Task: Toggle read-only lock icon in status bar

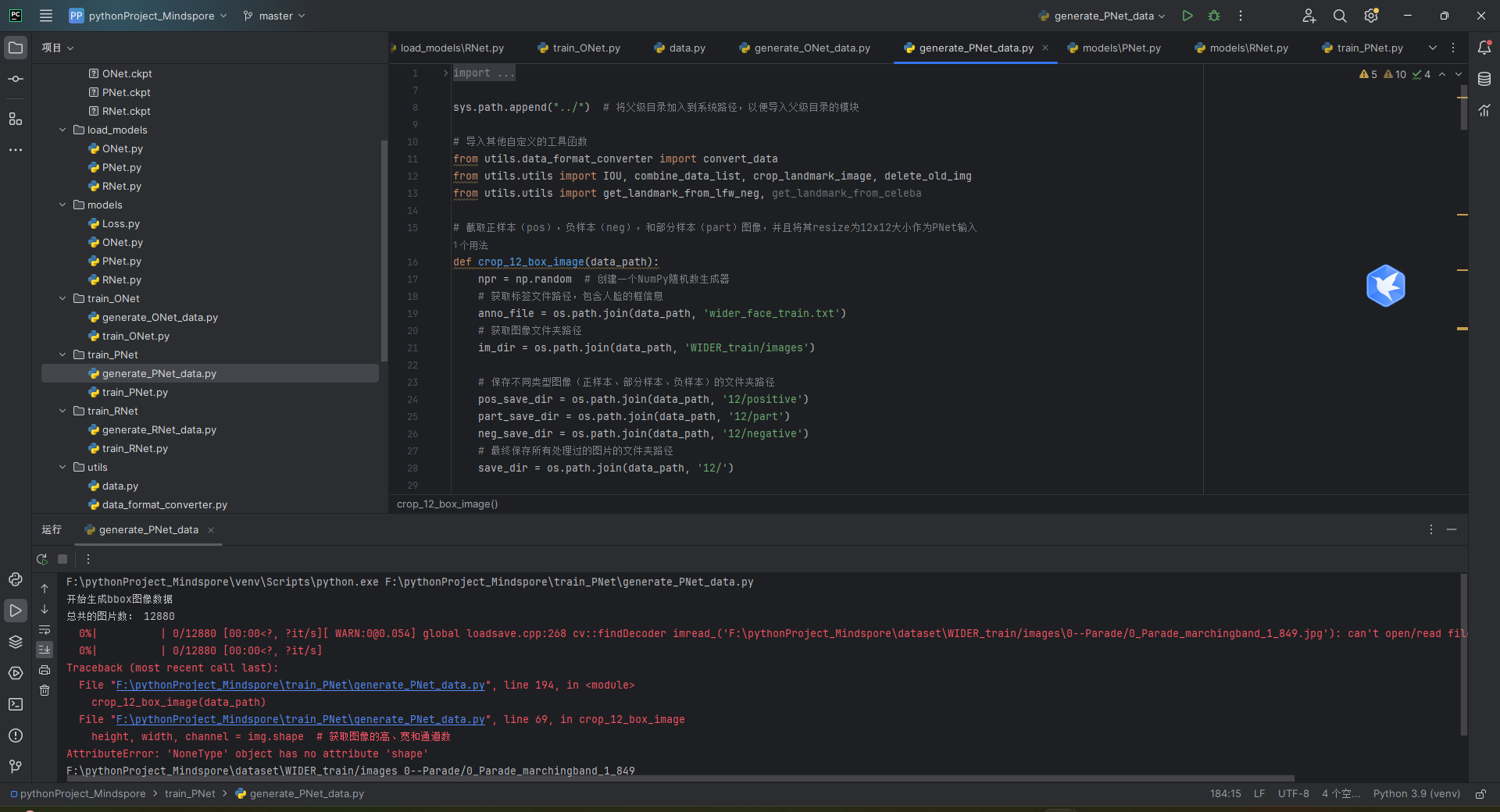Action: click(x=1480, y=794)
